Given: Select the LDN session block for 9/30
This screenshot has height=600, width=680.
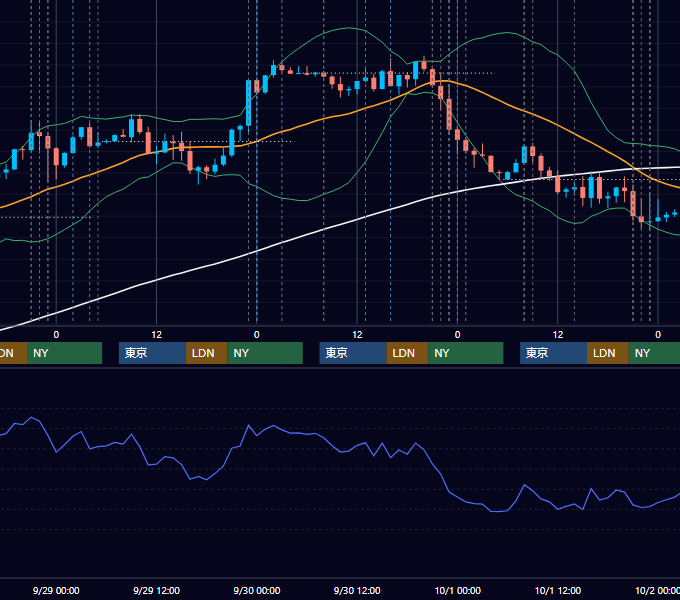Looking at the screenshot, I should click(407, 353).
